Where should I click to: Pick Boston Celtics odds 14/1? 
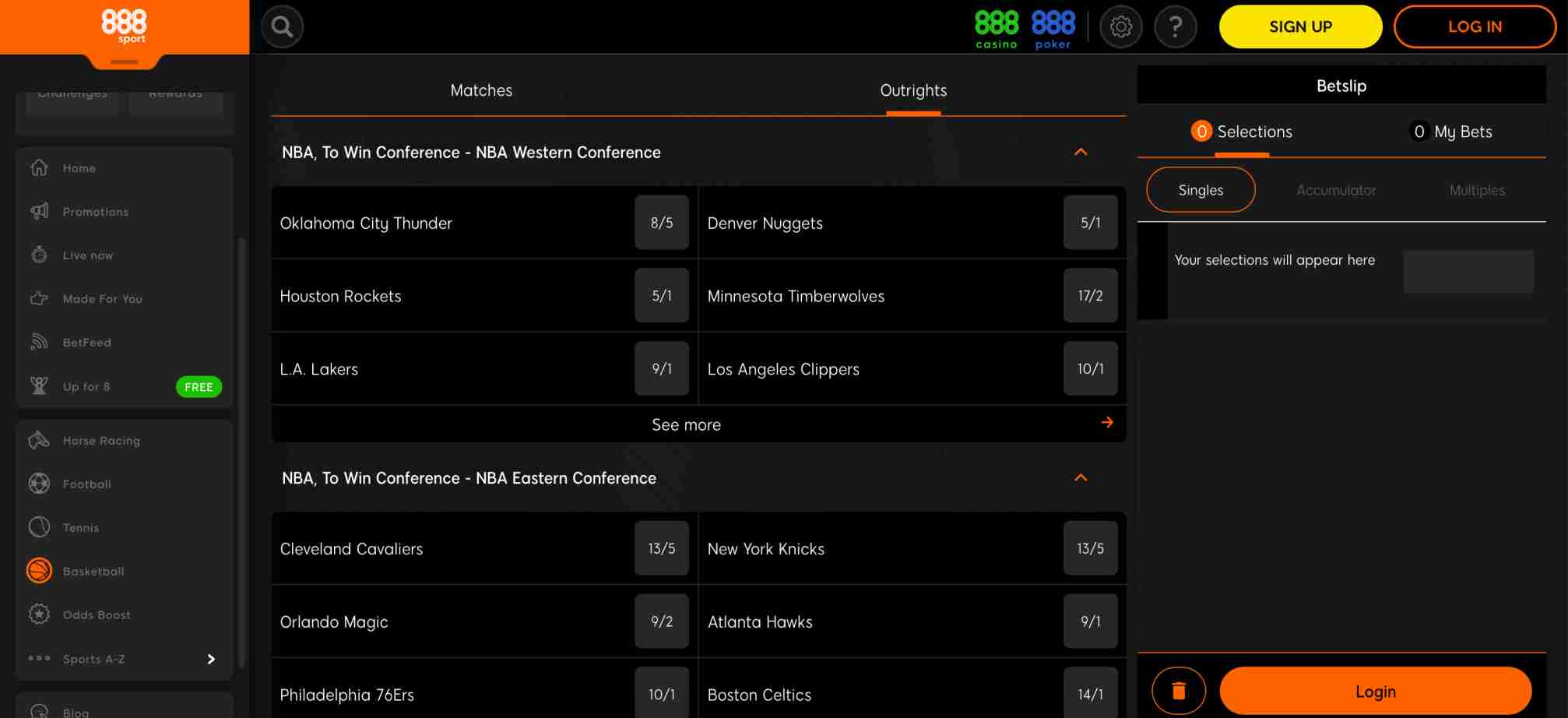[1090, 693]
